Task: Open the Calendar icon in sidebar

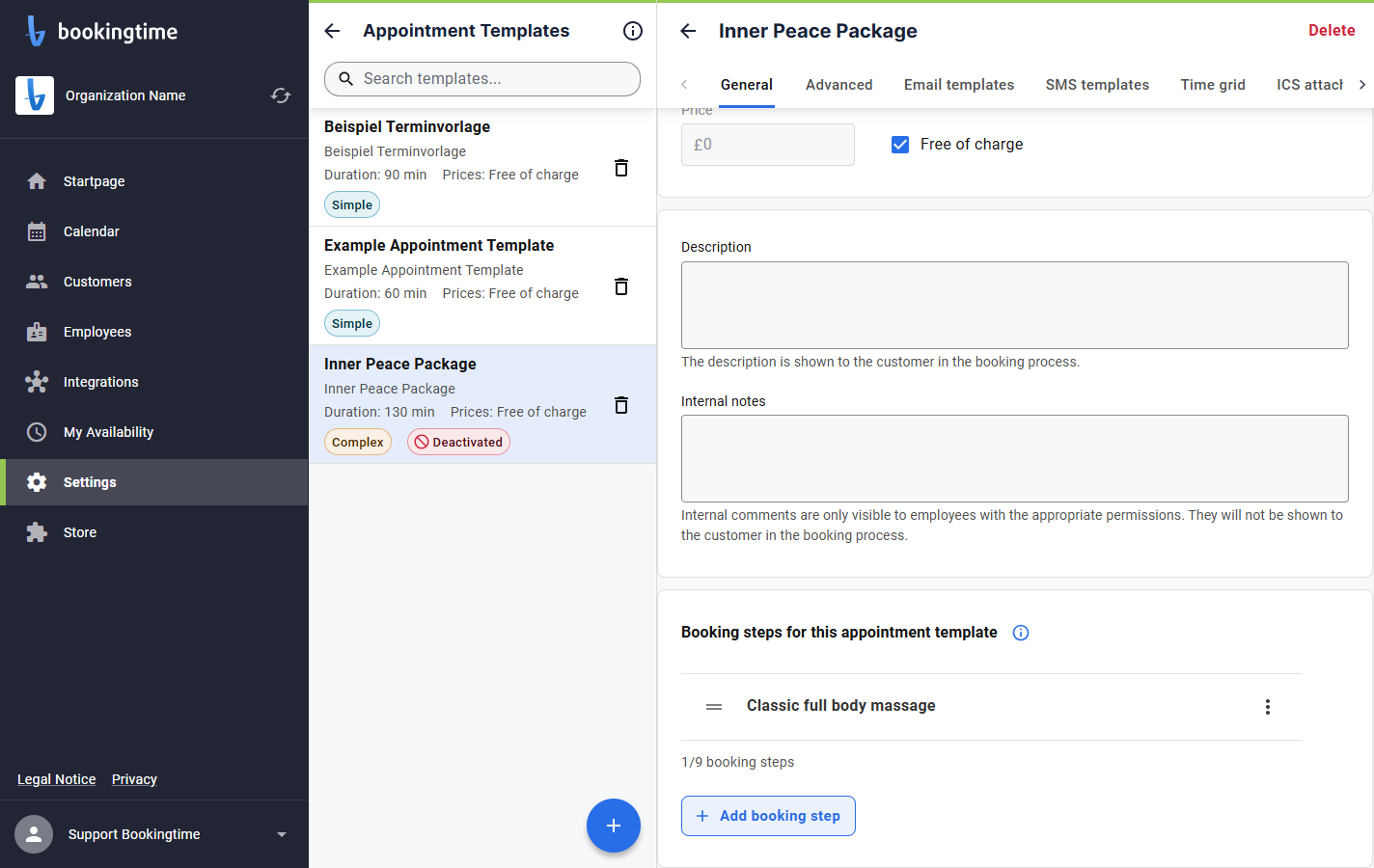Action: 37,231
